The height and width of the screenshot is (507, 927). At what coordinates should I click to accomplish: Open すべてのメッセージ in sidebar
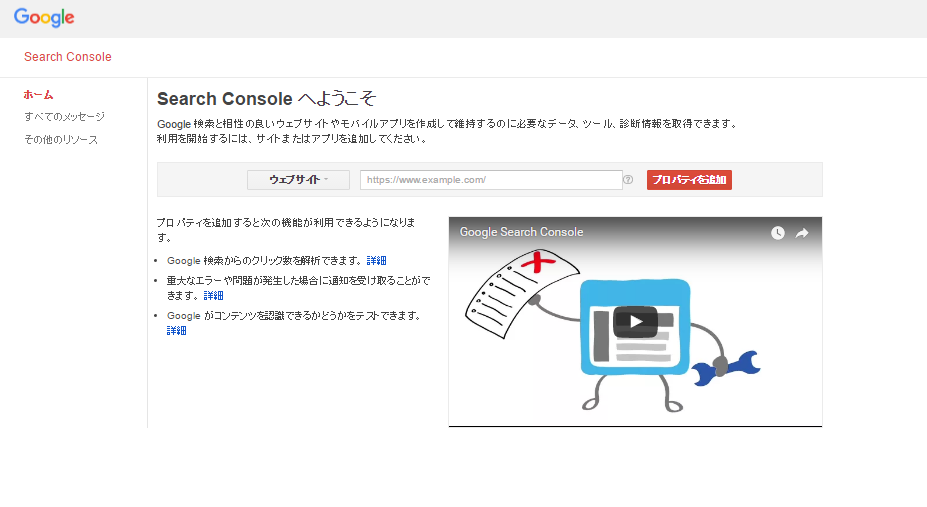64,116
